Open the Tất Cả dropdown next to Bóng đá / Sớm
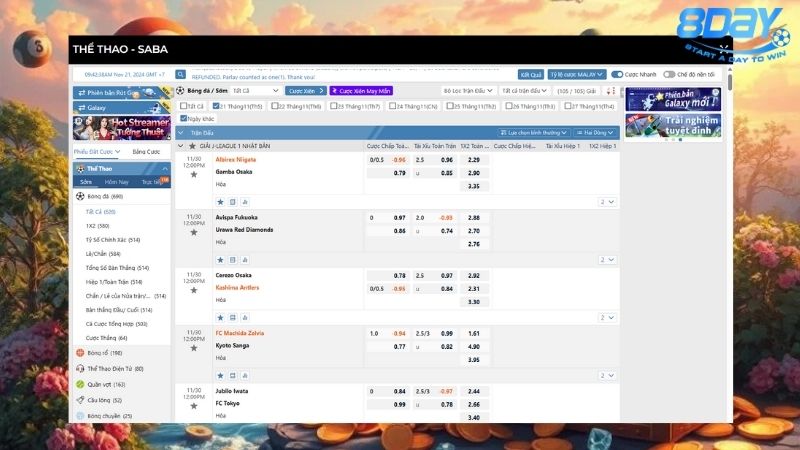800x450 pixels. tap(255, 91)
